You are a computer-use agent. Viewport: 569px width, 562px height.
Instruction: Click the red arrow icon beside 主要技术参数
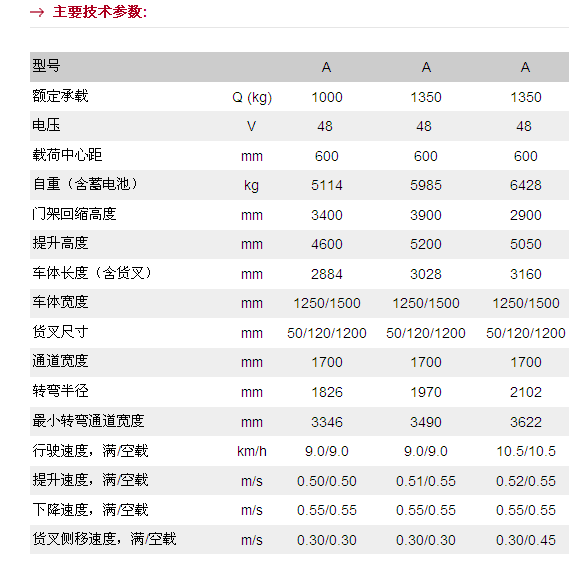(37, 12)
